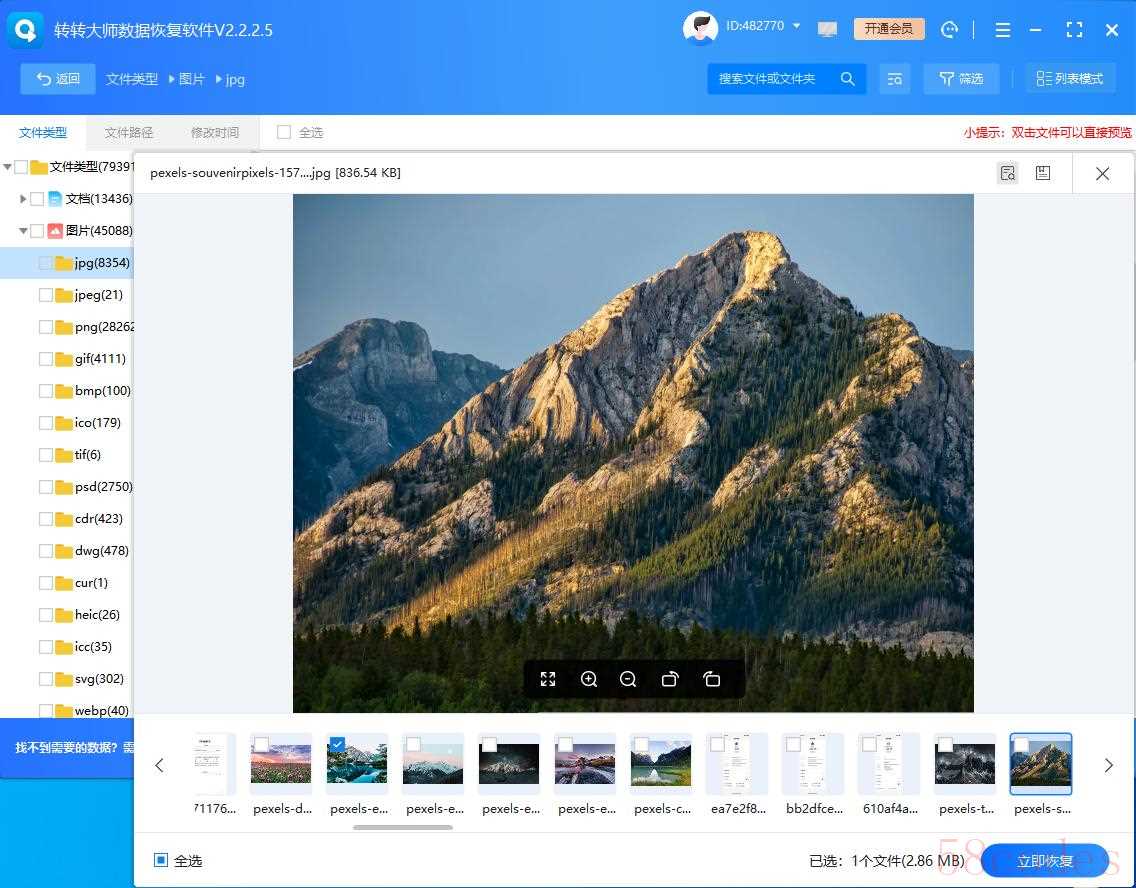Click the fullscreen icon in preview toolbar
The image size is (1136, 888).
(548, 679)
